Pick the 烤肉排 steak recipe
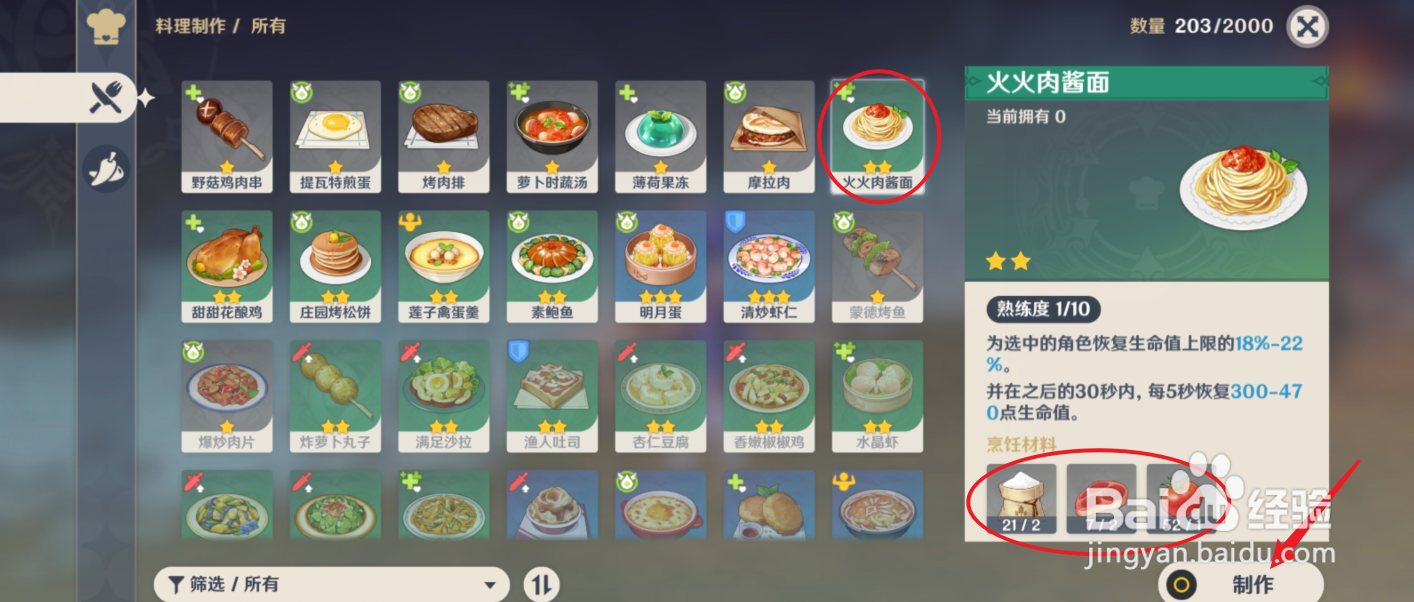Screen dimensions: 1414x602 coord(444,137)
